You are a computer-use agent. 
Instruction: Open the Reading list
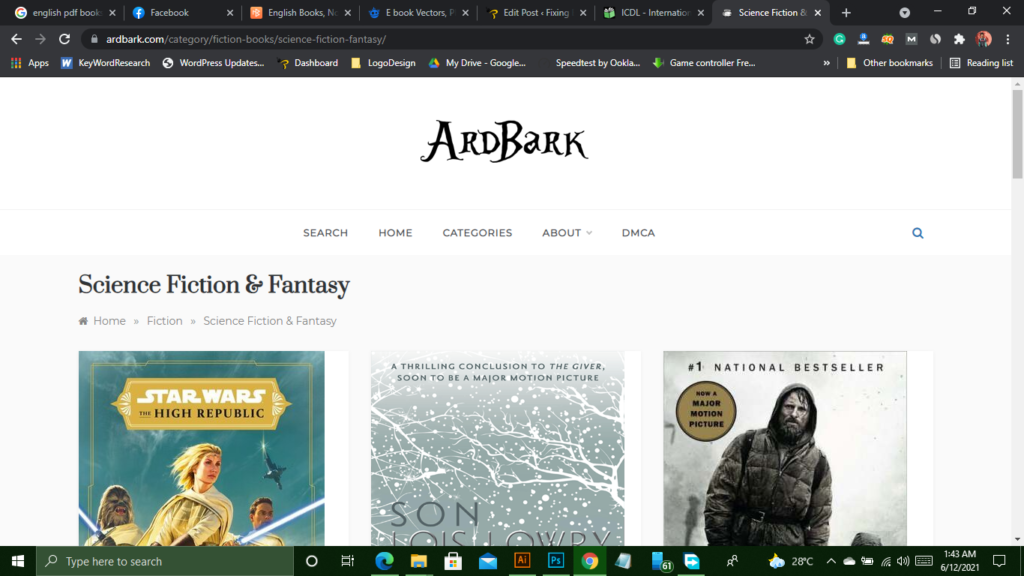[982, 63]
